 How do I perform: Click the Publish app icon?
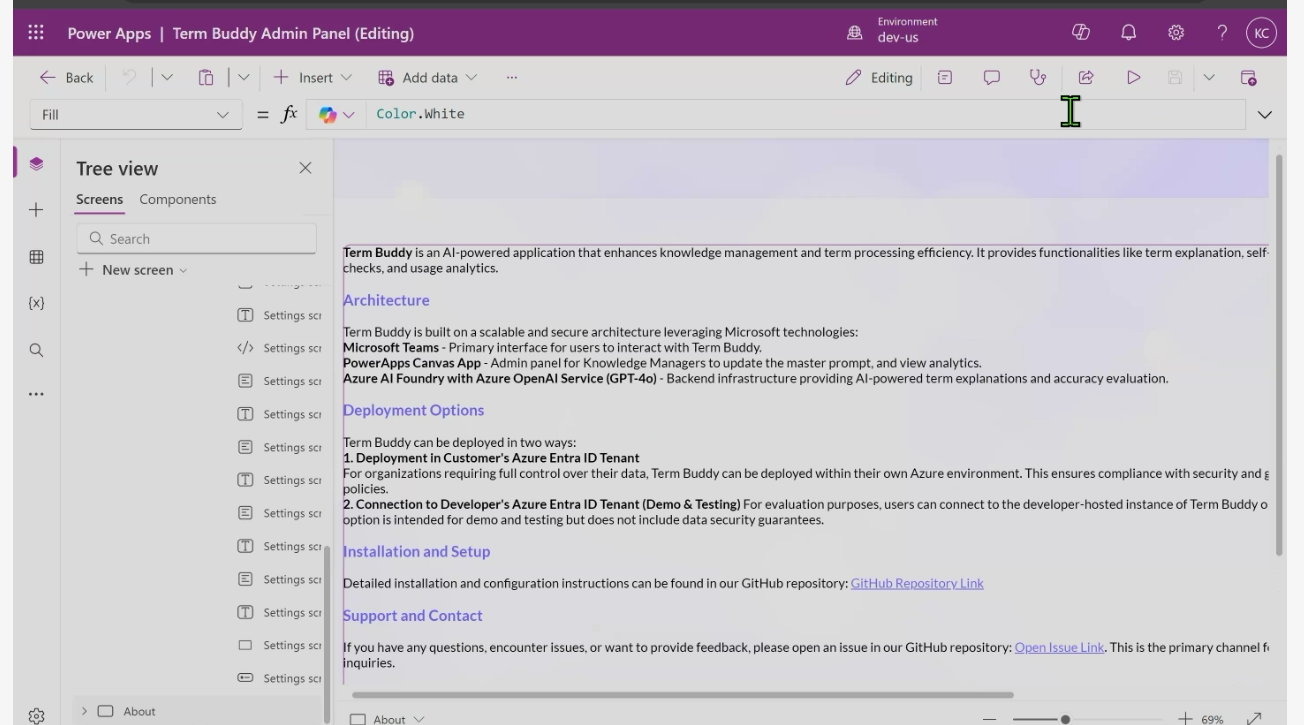coord(1248,77)
